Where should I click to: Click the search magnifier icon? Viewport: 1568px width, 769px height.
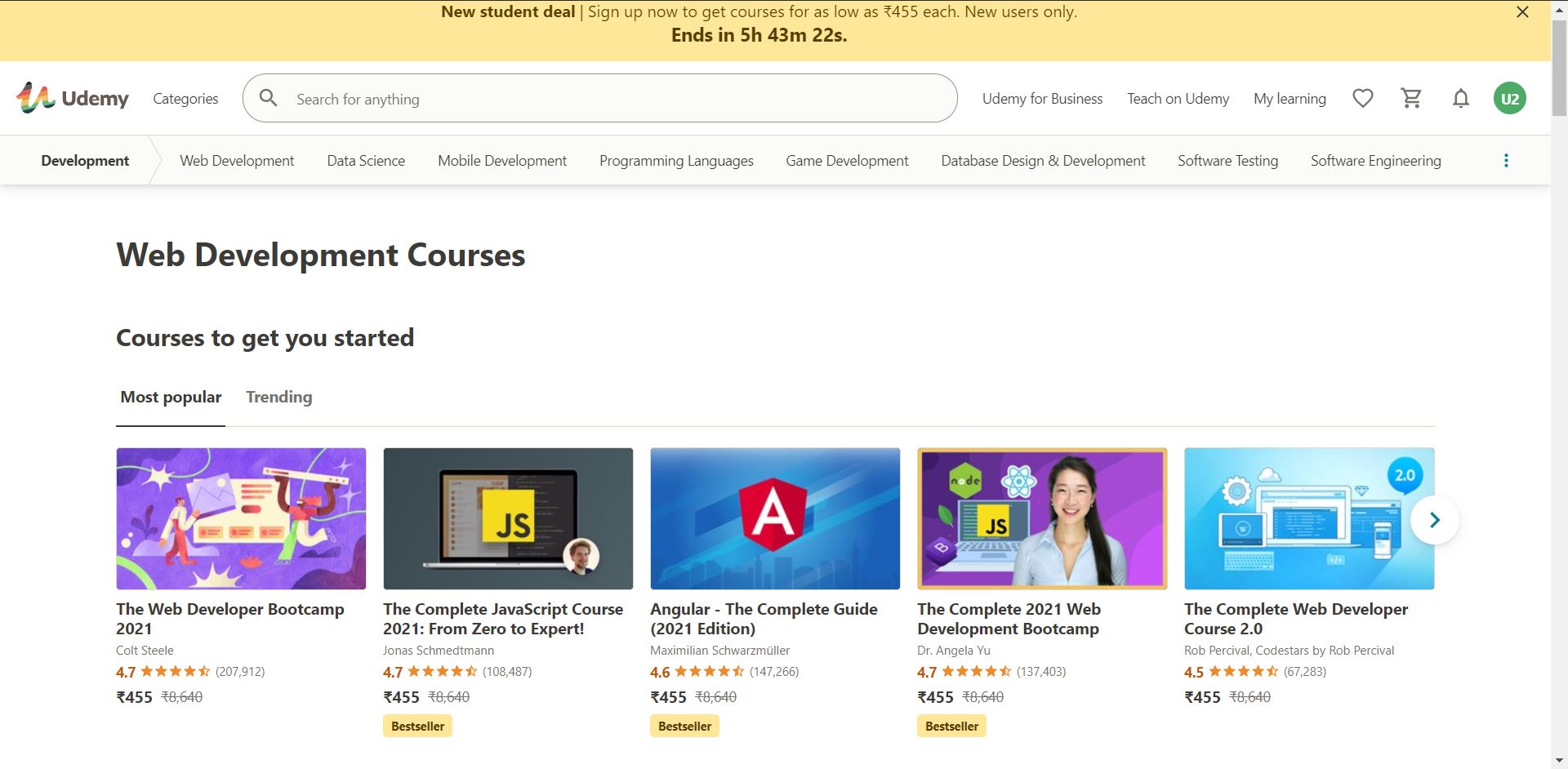point(268,98)
